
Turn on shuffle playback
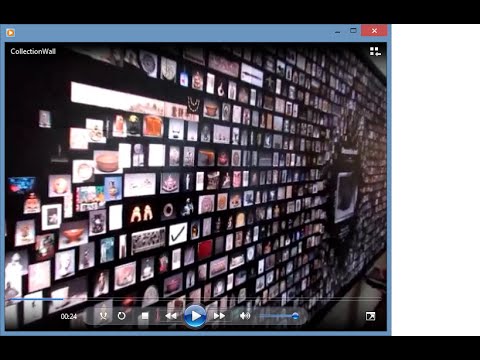103,315
